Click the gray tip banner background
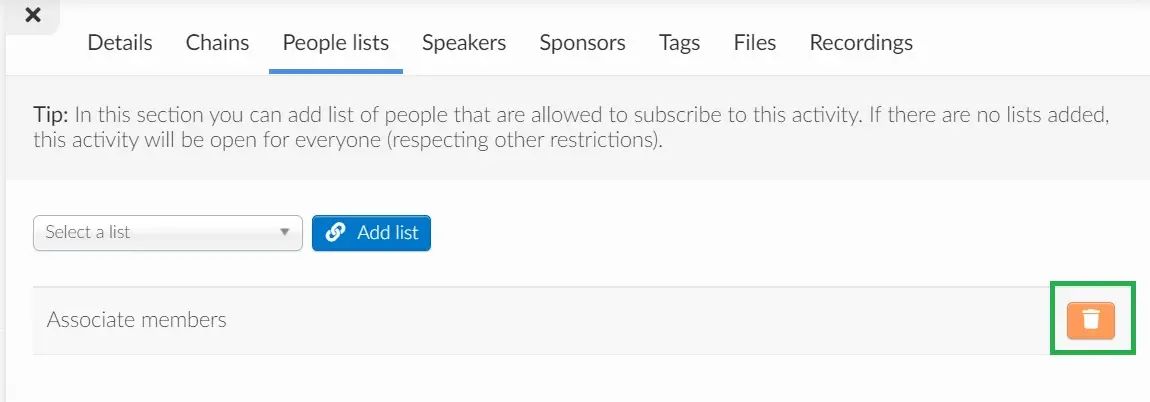The image size is (1150, 402). pyautogui.click(x=577, y=128)
